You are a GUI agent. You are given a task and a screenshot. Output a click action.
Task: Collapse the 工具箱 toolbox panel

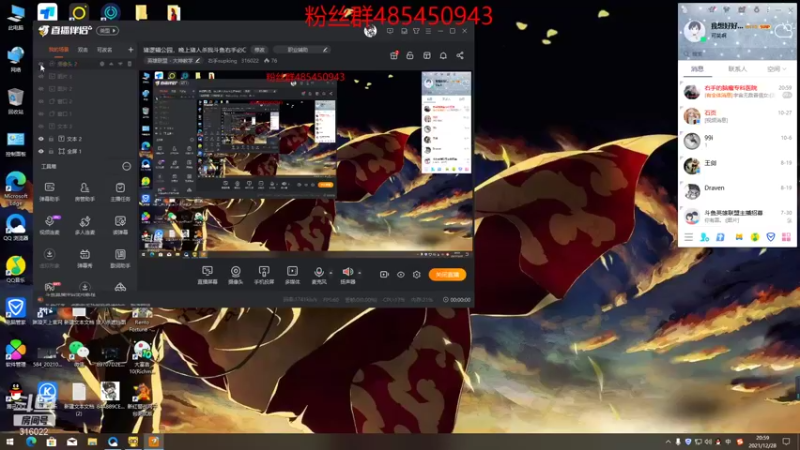(127, 166)
